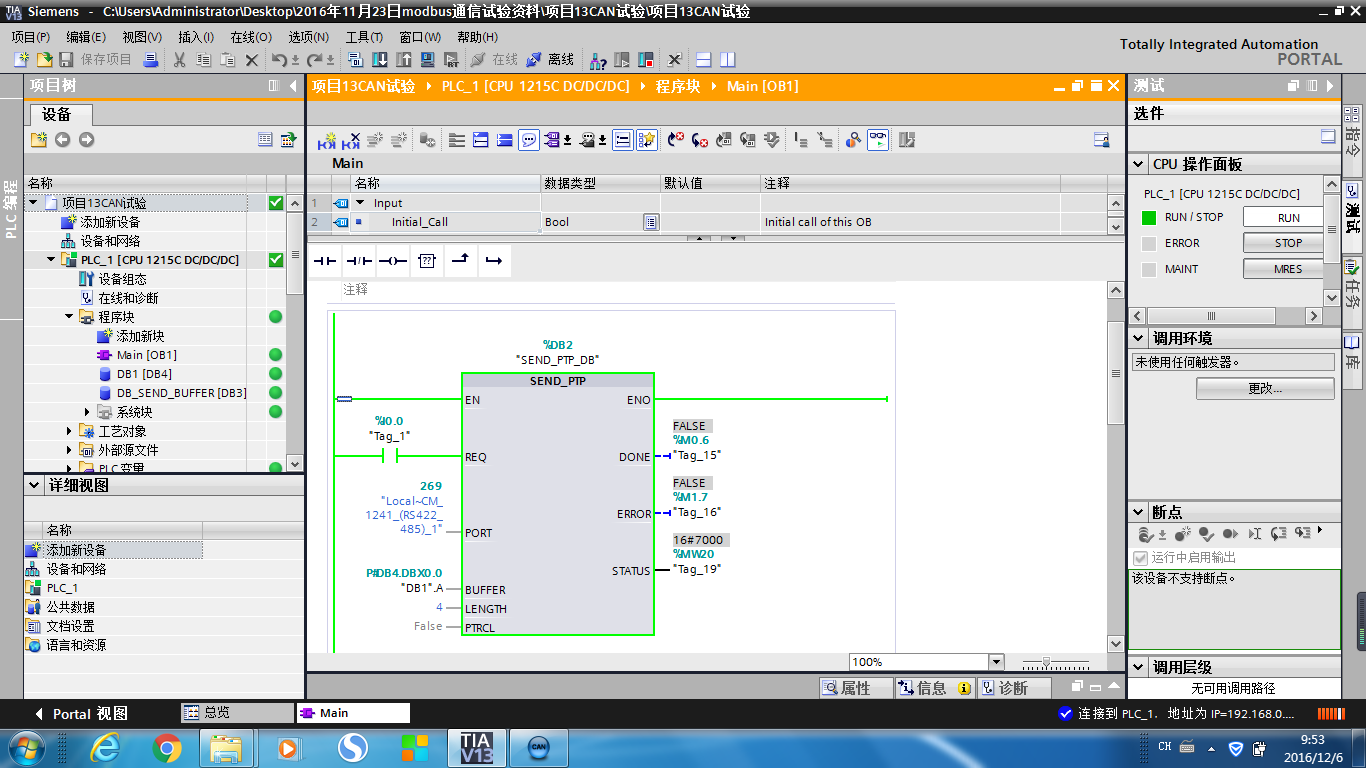Open the 在线(O) menu

point(250,37)
